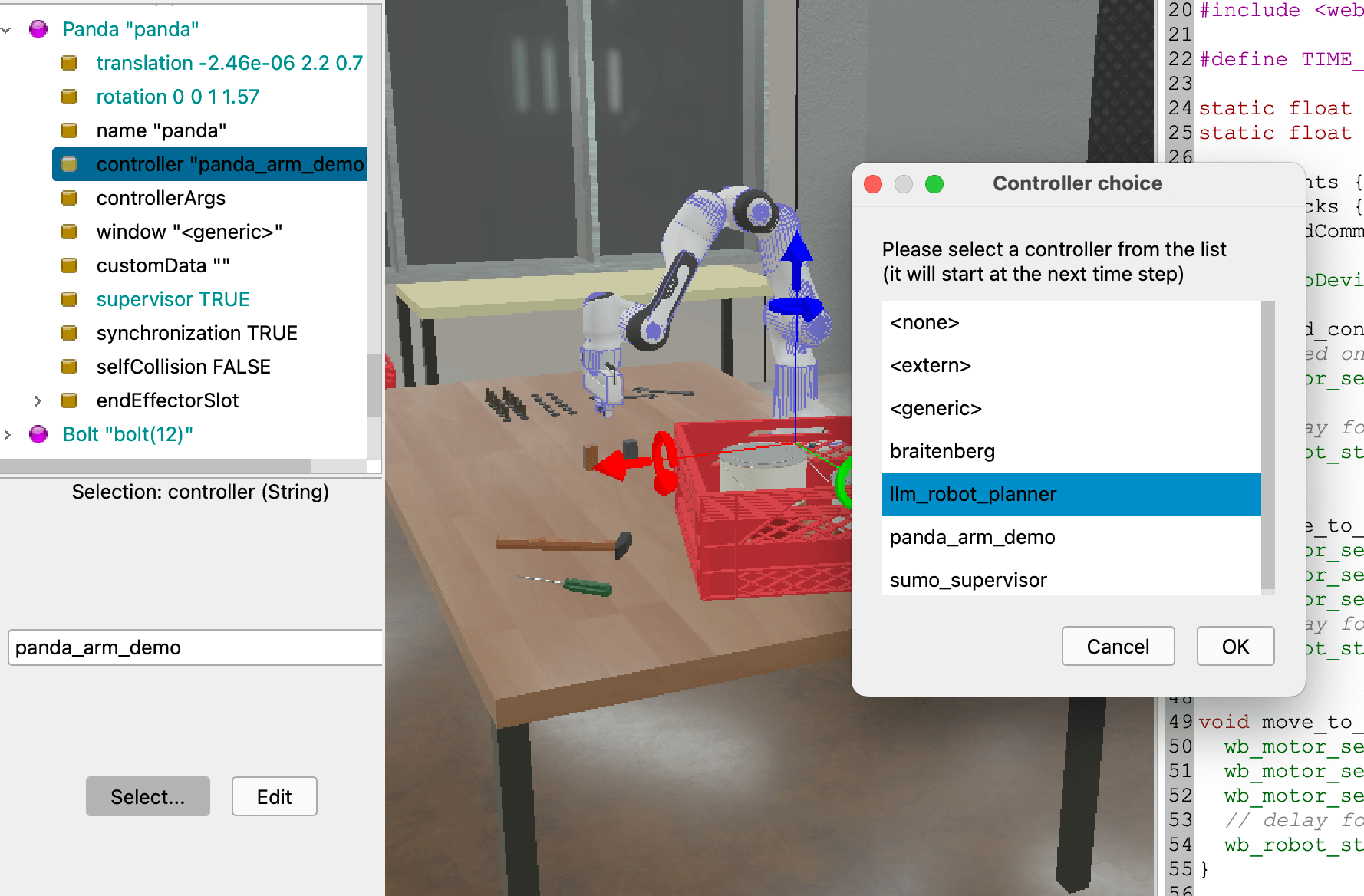The height and width of the screenshot is (896, 1364).
Task: Select the selfCollision FALSE field
Action: pos(183,367)
